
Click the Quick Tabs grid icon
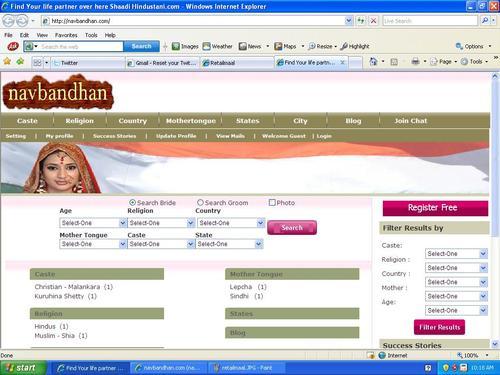coord(37,63)
